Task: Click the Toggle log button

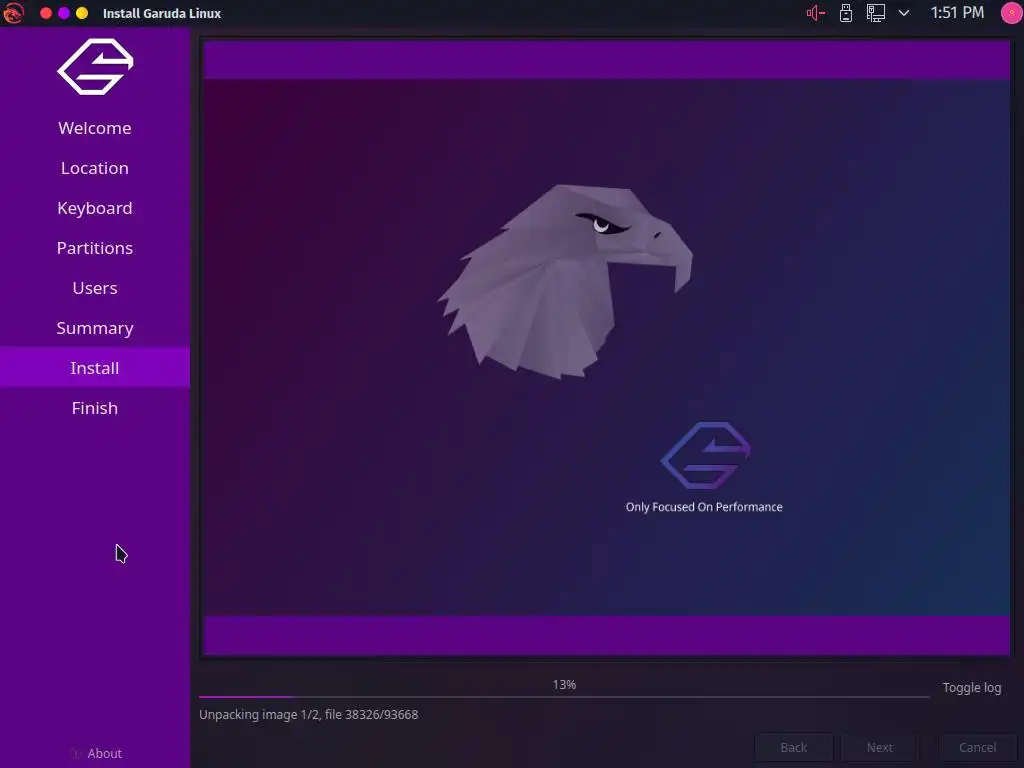Action: (x=972, y=688)
